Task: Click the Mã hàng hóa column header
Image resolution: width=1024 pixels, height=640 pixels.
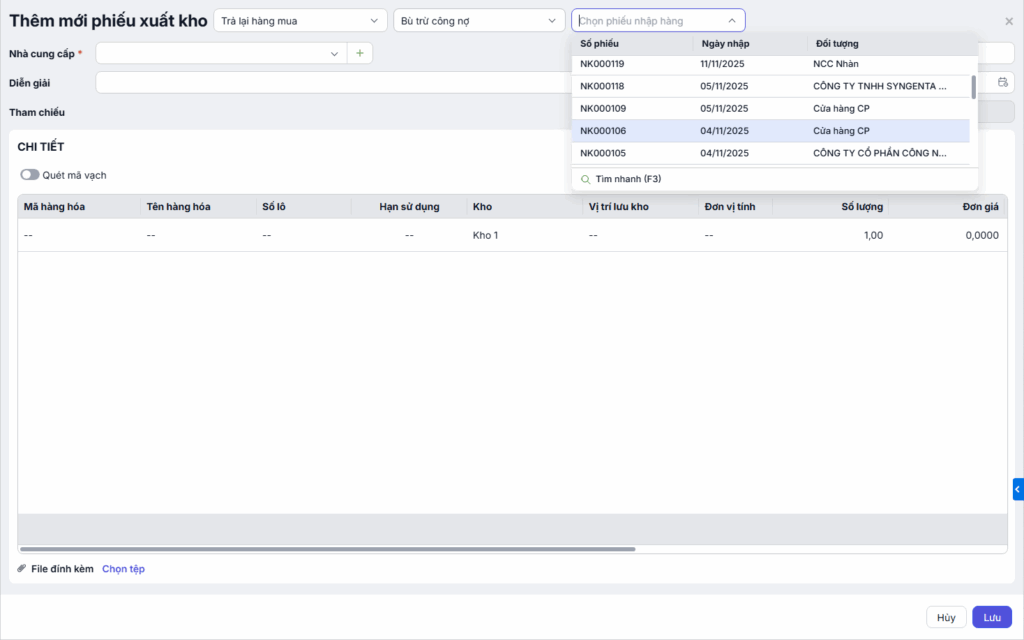Action: pyautogui.click(x=78, y=206)
